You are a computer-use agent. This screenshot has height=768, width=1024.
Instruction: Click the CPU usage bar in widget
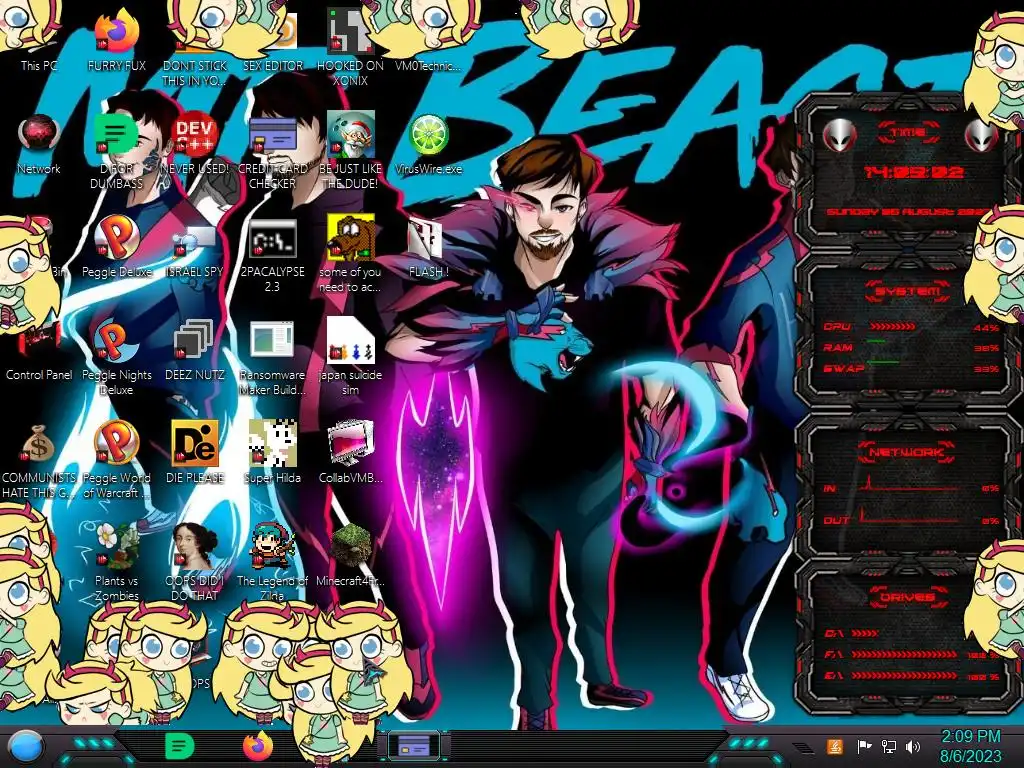[892, 326]
